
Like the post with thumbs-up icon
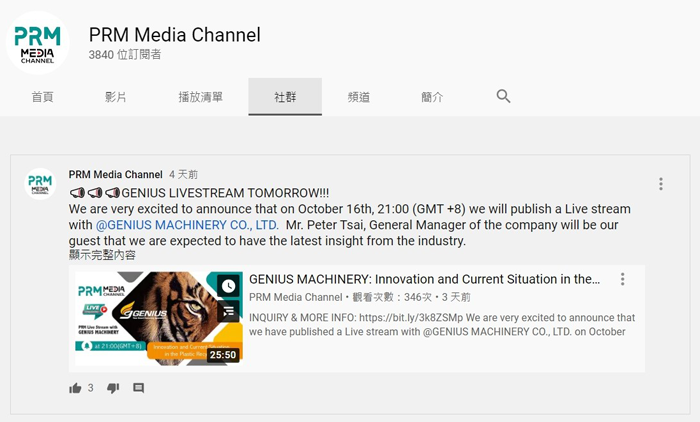click(75, 388)
